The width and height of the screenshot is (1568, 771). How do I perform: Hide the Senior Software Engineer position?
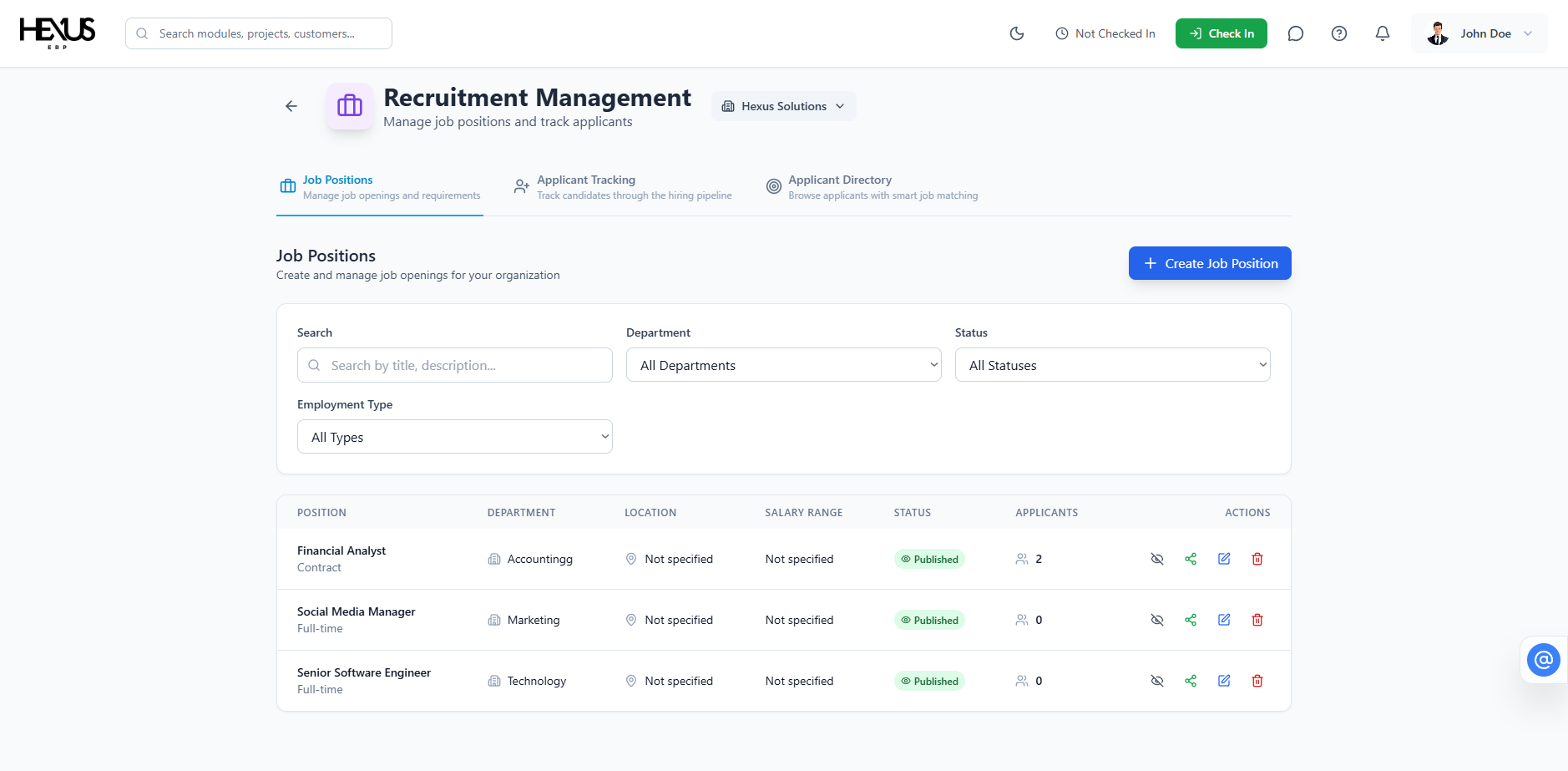click(1157, 681)
